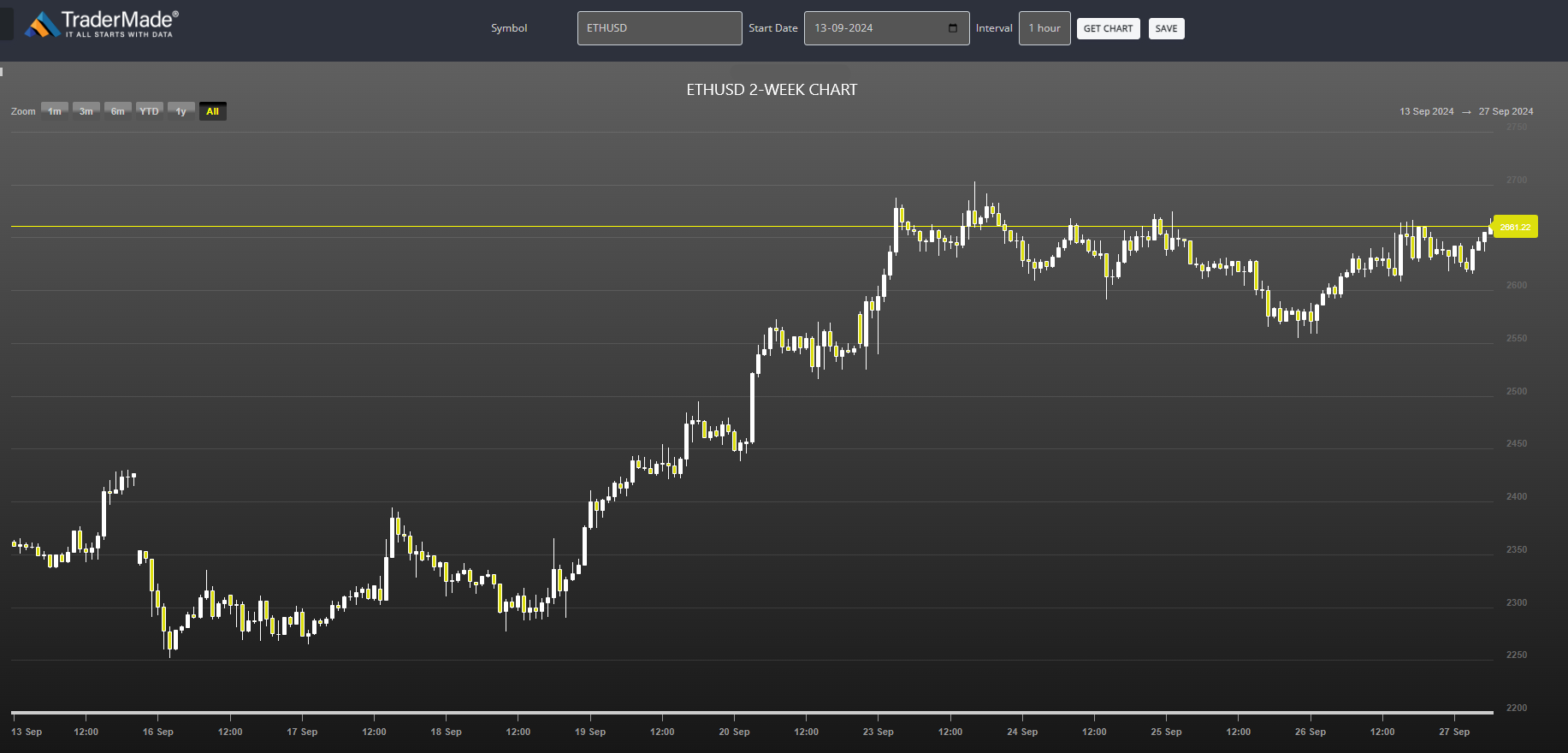Select the YTD zoom option
Viewport: 1568px width, 753px height.
pyautogui.click(x=150, y=111)
